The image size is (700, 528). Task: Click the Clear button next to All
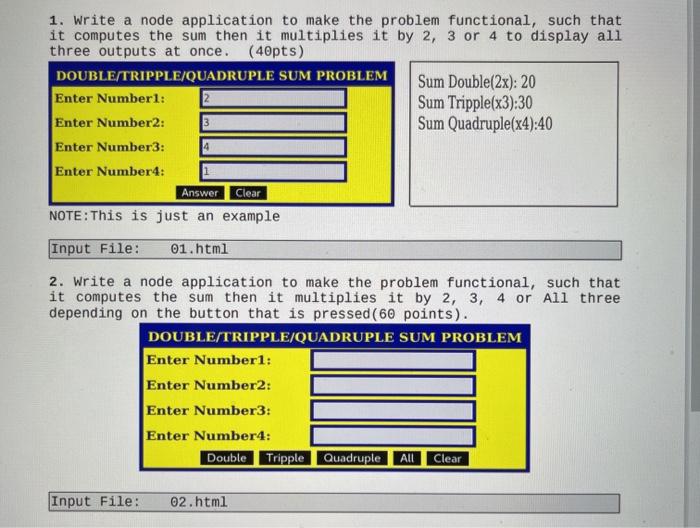[447, 458]
